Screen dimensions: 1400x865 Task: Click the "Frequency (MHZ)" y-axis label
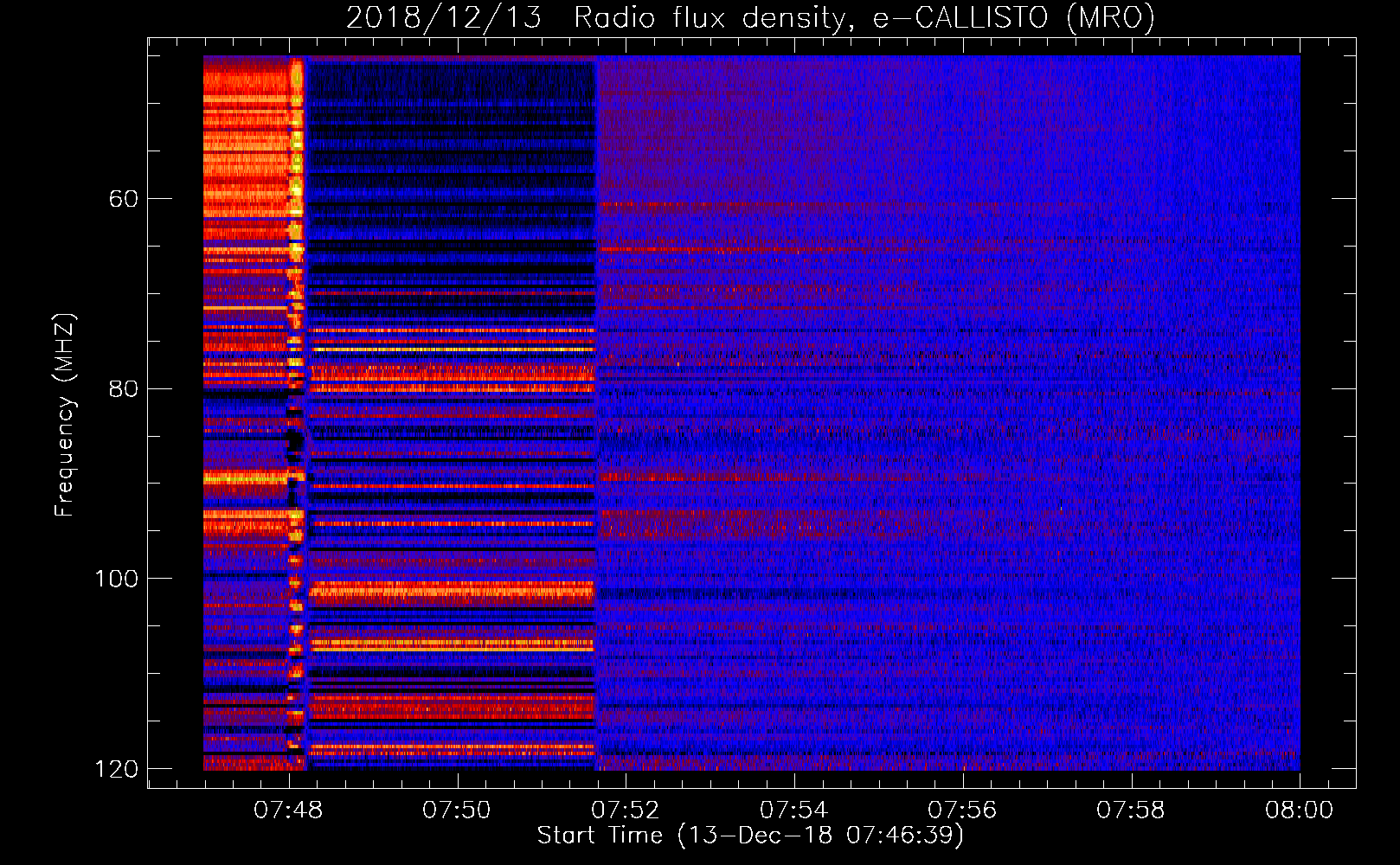[x=64, y=415]
